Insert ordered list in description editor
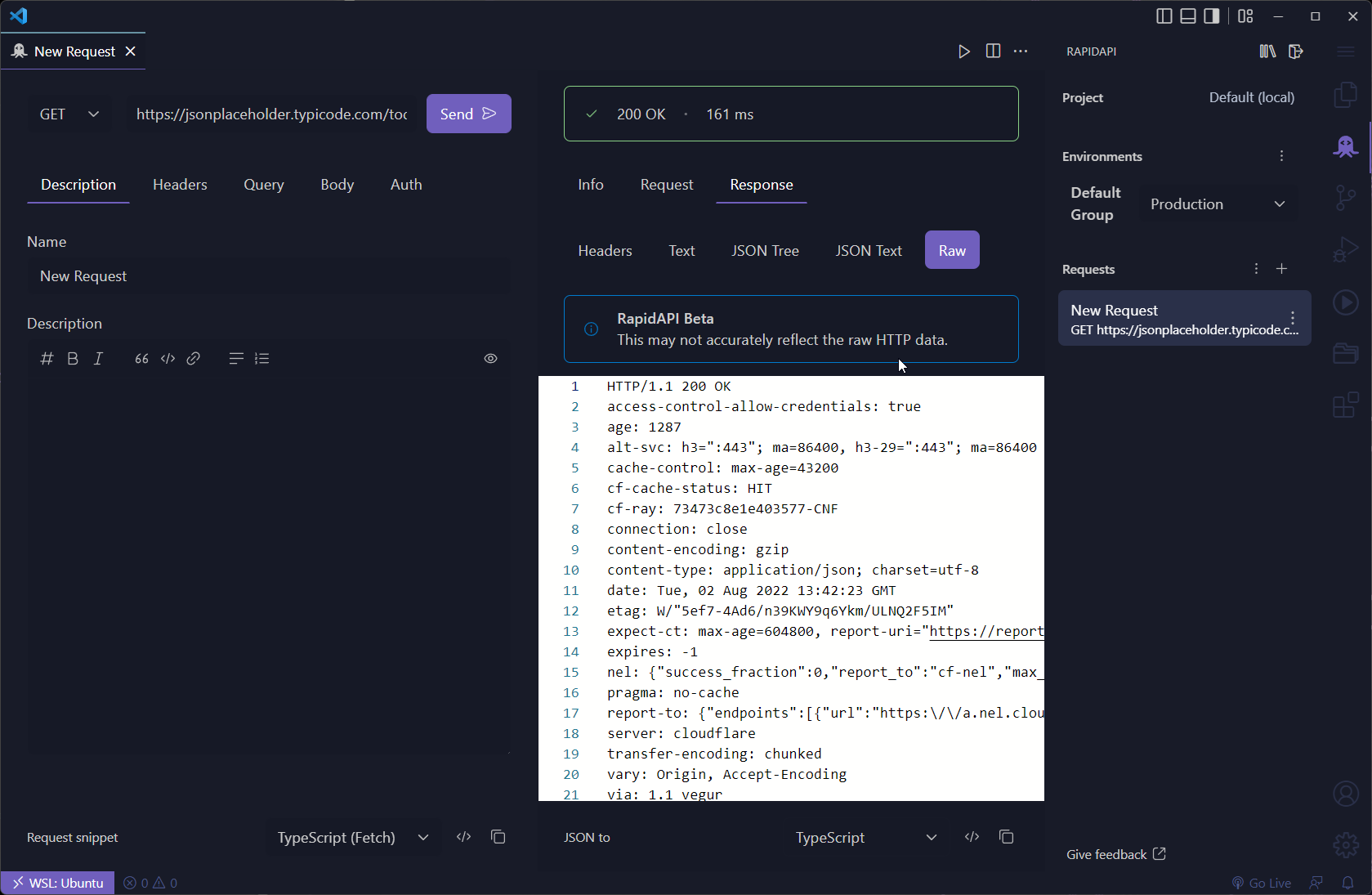The image size is (1372, 895). point(261,359)
